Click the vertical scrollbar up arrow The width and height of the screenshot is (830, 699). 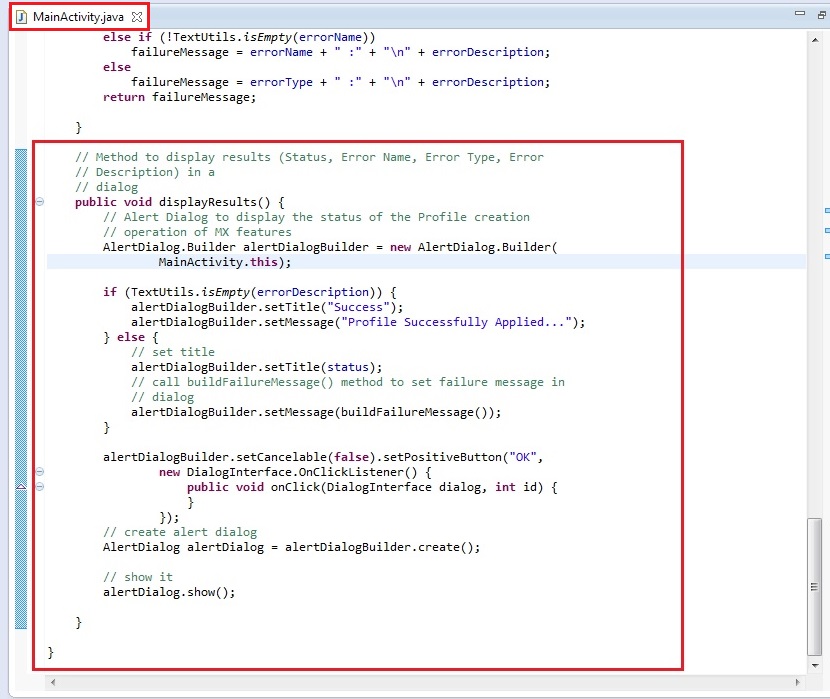tap(816, 38)
